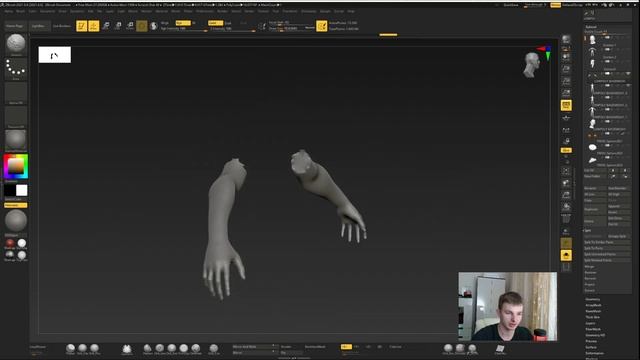Toggle yellow Persp perspective button
Viewport: 640px width, 360px height.
click(566, 105)
